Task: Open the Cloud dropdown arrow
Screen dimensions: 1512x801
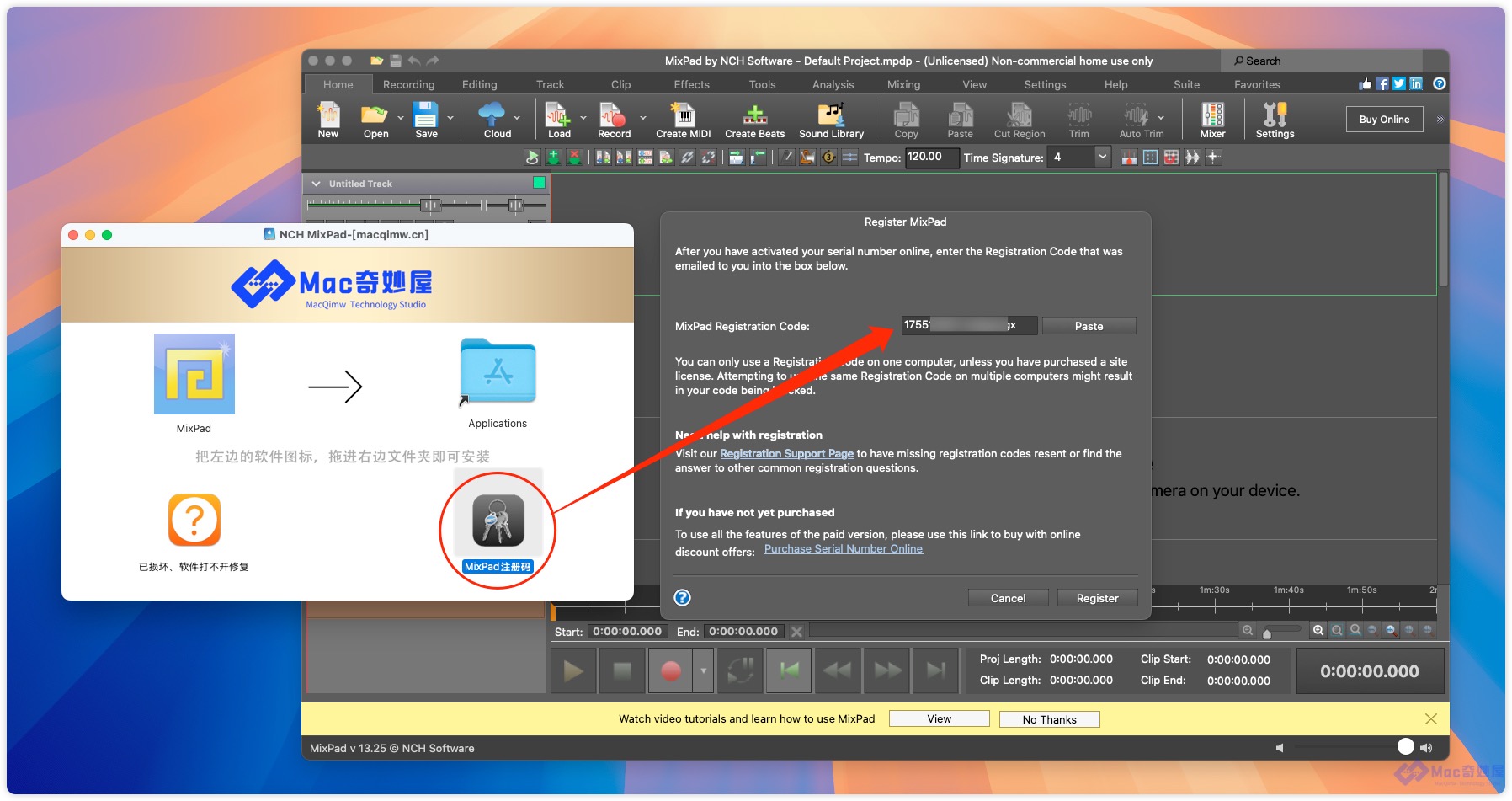Action: (x=517, y=118)
